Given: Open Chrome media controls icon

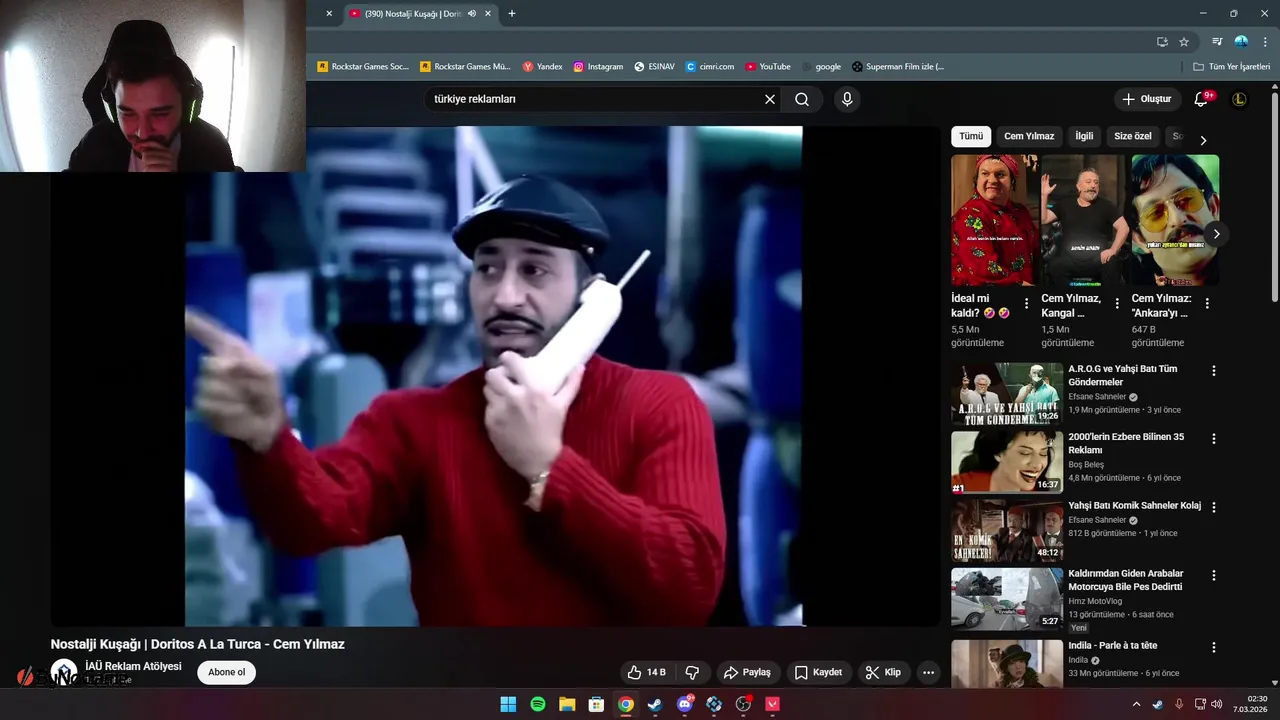Looking at the screenshot, I should click(1217, 42).
